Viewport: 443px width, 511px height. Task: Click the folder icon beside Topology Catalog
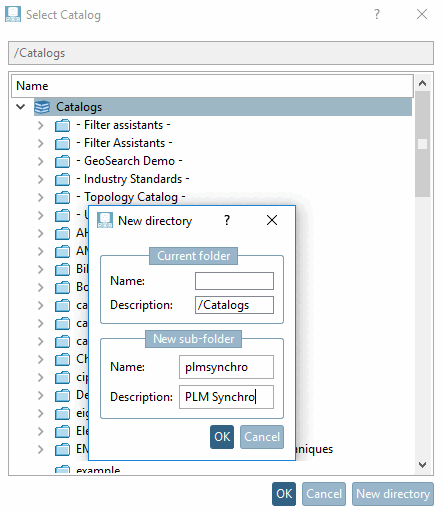[62, 198]
